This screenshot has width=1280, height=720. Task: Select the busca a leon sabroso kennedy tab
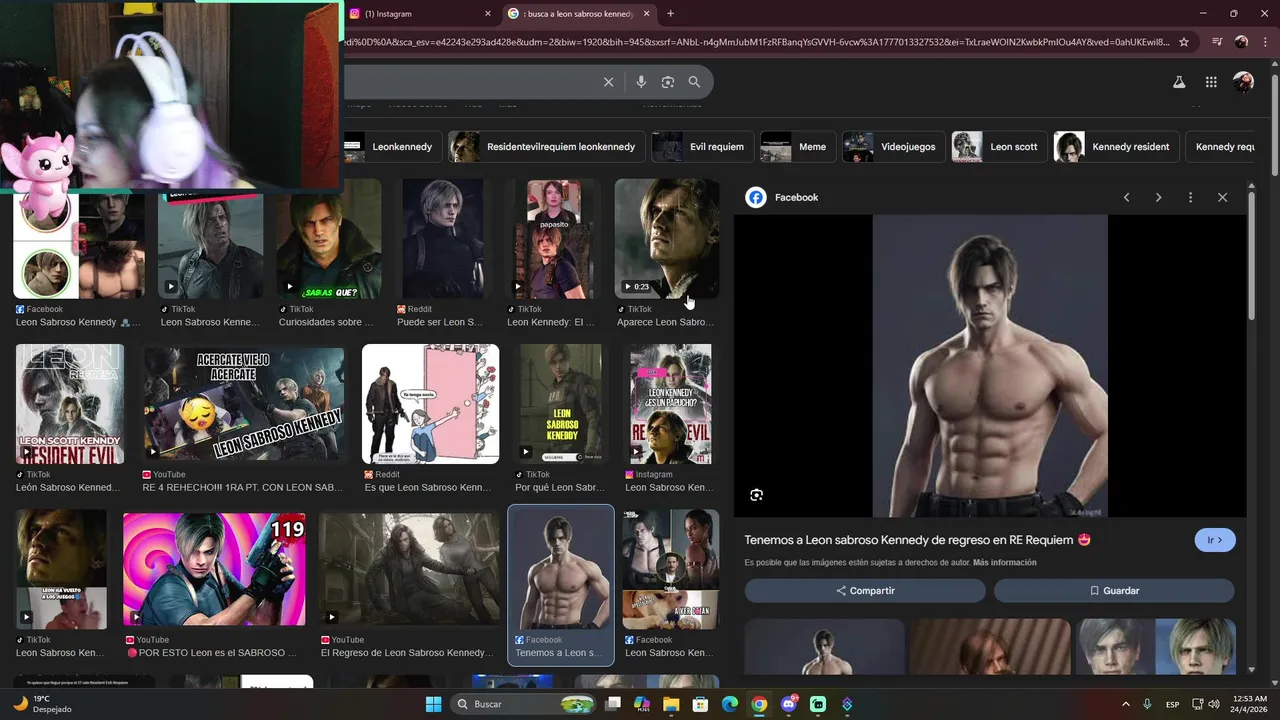[x=579, y=14]
